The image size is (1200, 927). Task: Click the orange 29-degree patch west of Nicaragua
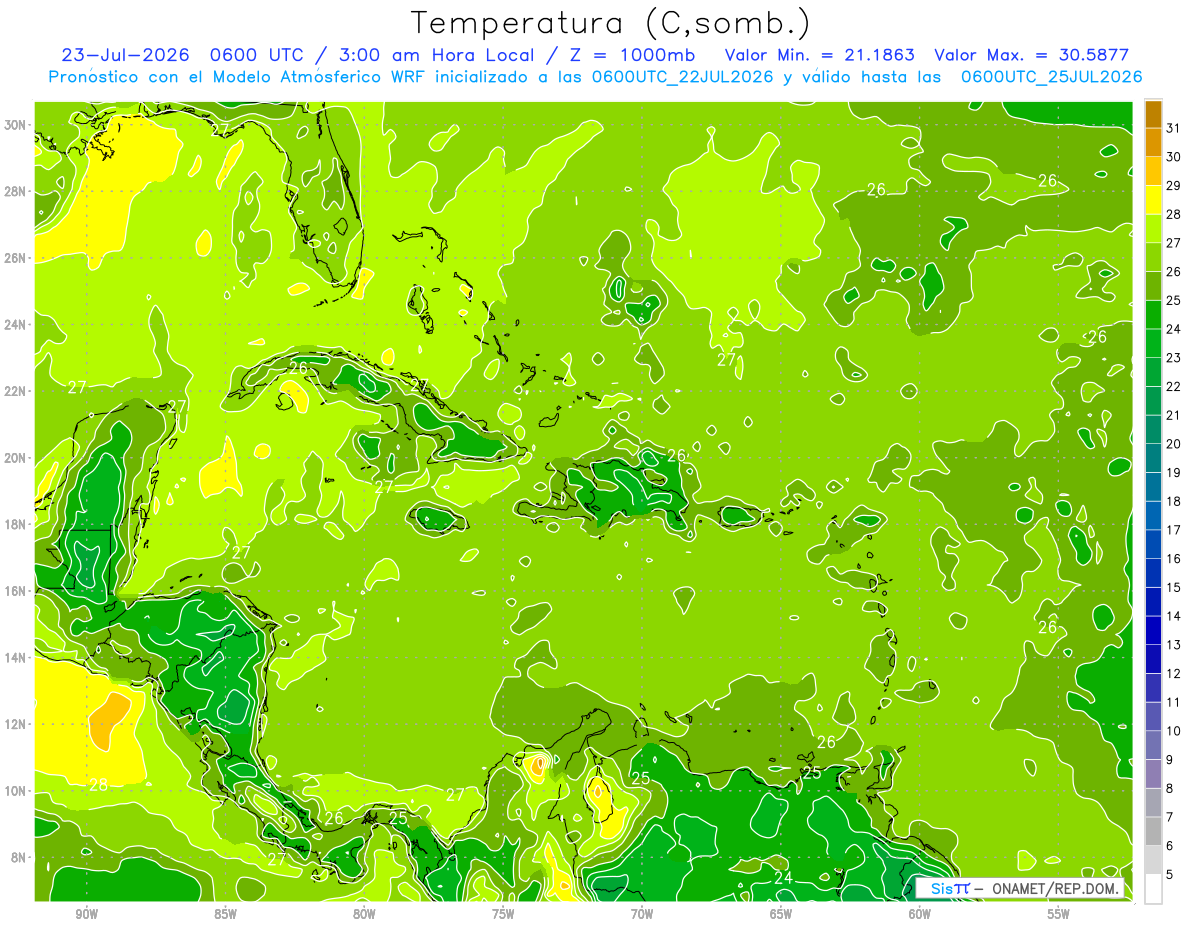coord(108,721)
